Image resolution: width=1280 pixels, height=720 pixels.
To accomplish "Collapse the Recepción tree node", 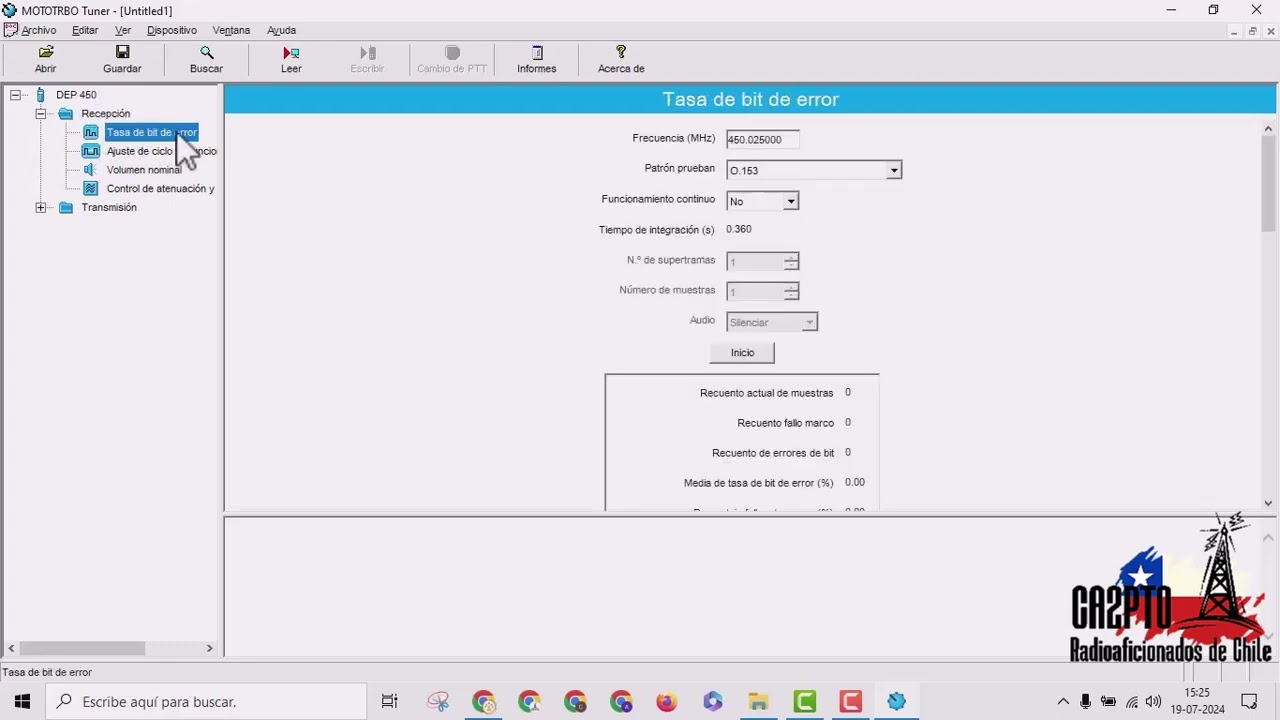I will click(40, 114).
